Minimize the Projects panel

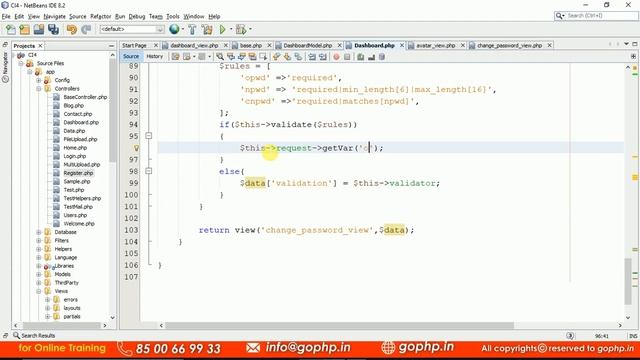[x=111, y=46]
